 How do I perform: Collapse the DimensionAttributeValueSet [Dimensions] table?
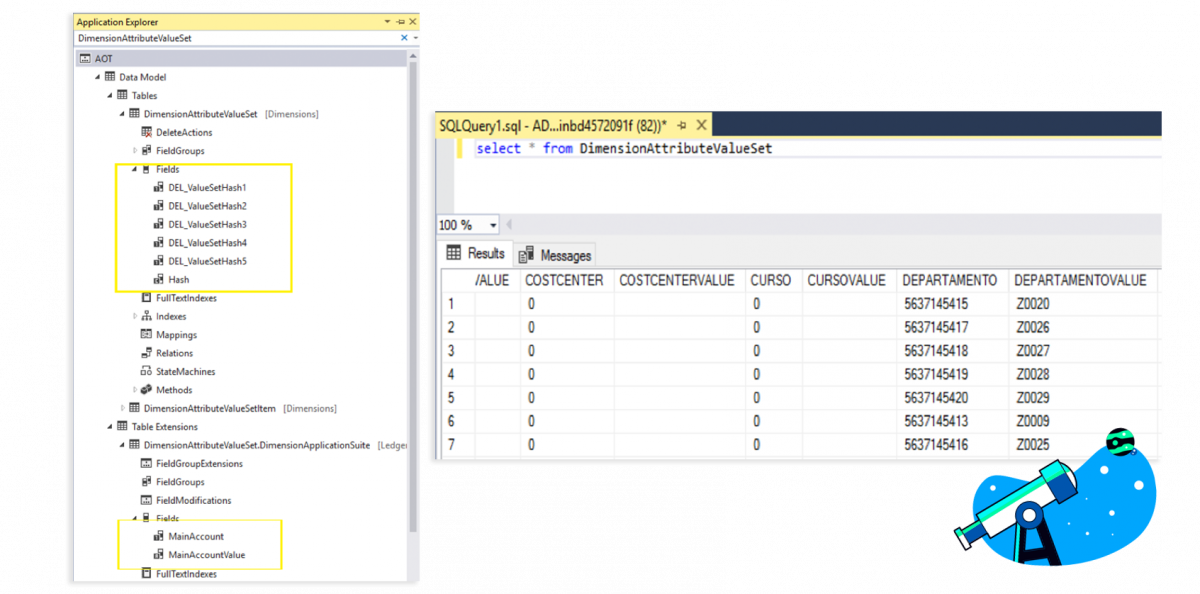tap(122, 114)
